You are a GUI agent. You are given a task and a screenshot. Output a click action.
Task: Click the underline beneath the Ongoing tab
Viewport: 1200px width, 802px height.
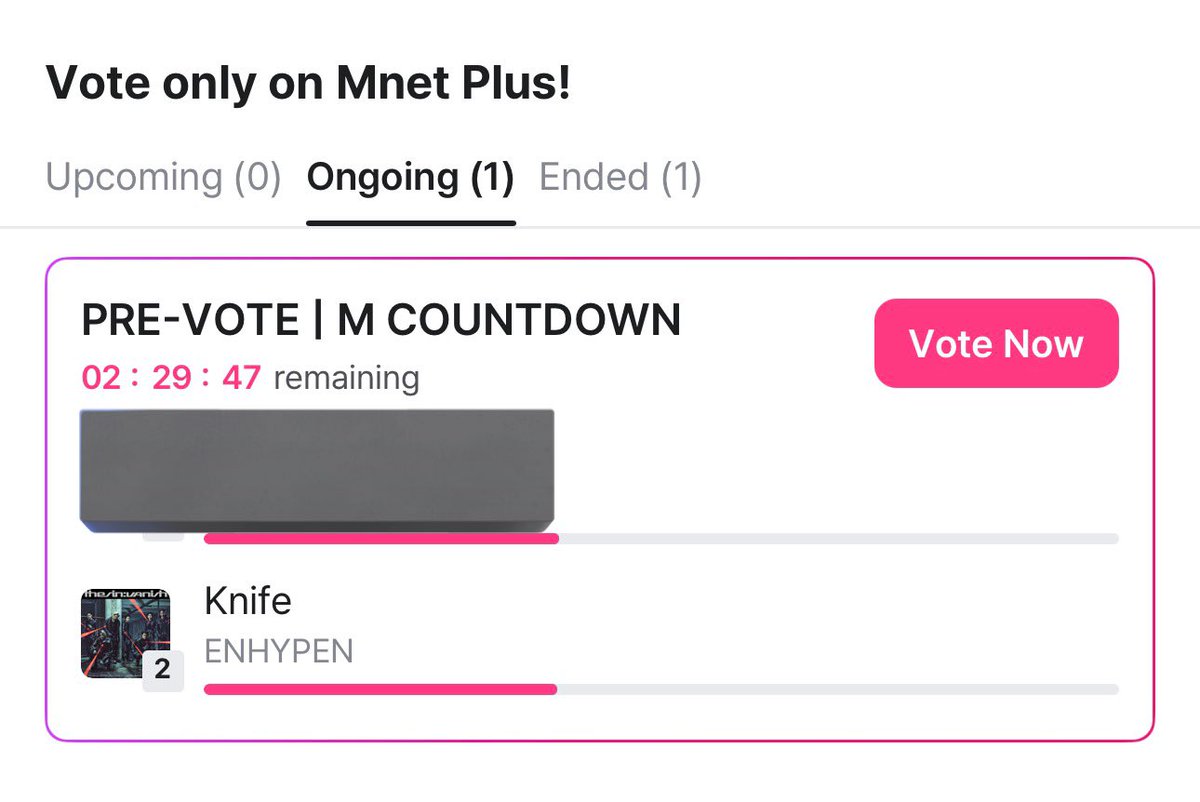tap(410, 222)
